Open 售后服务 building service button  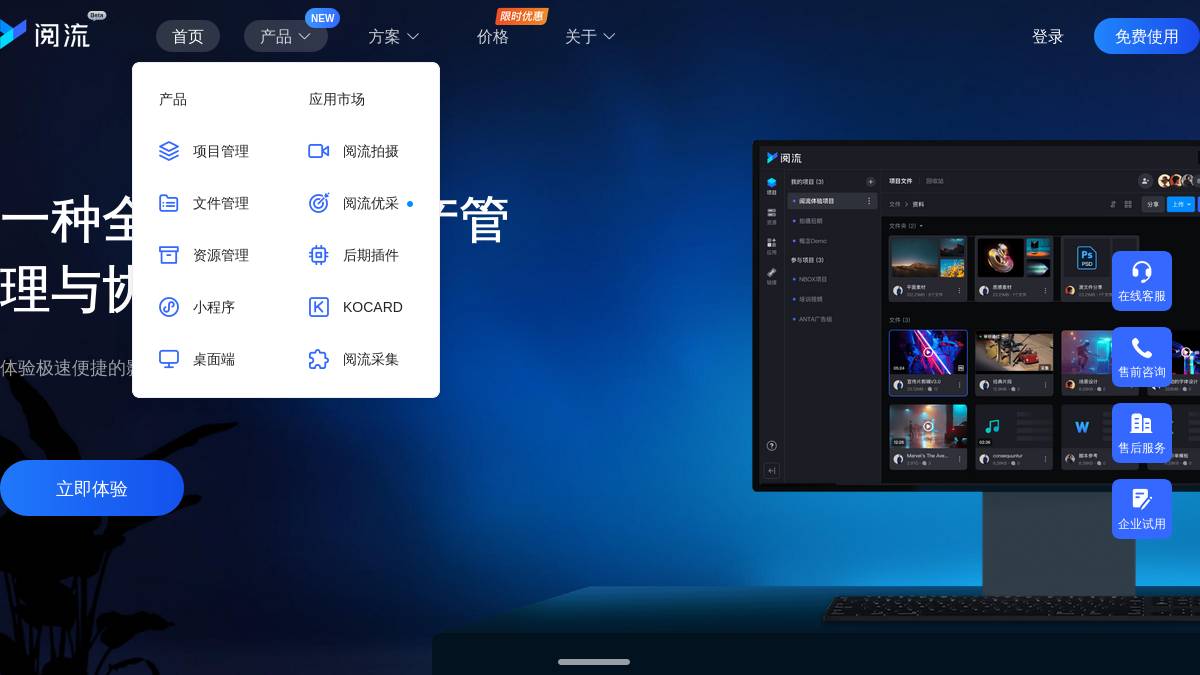pos(1142,433)
